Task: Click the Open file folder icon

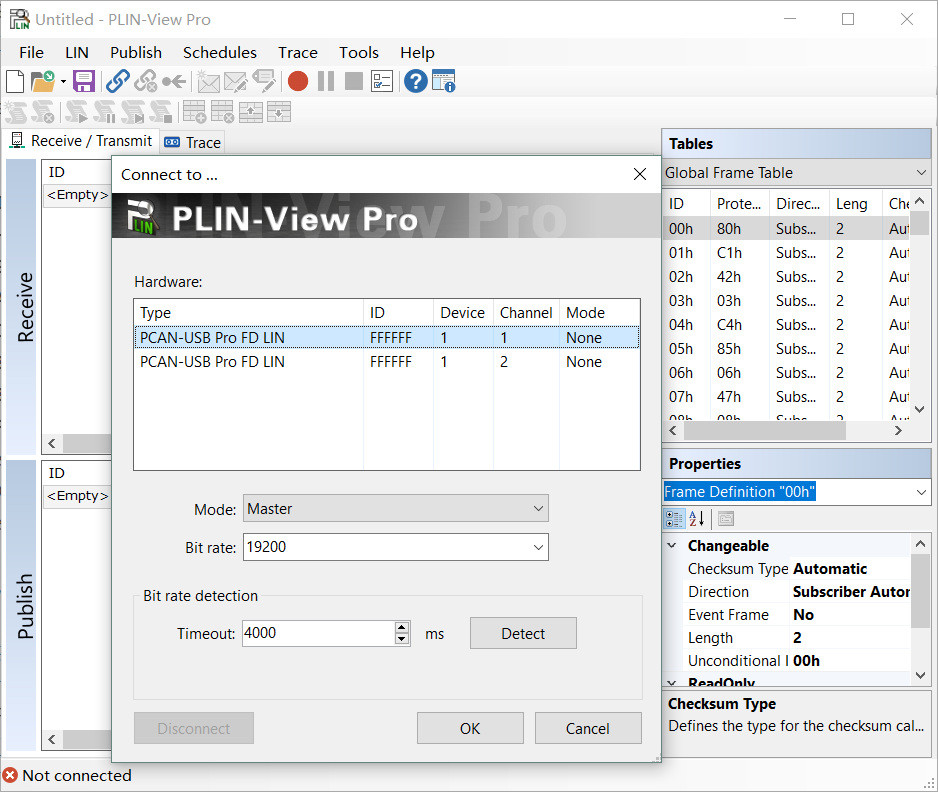Action: pos(42,81)
